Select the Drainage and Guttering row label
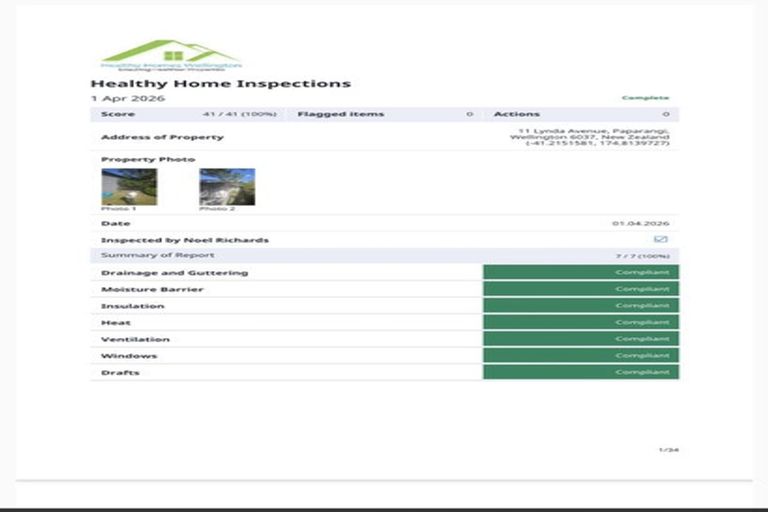This screenshot has height=512, width=768. coord(174,273)
